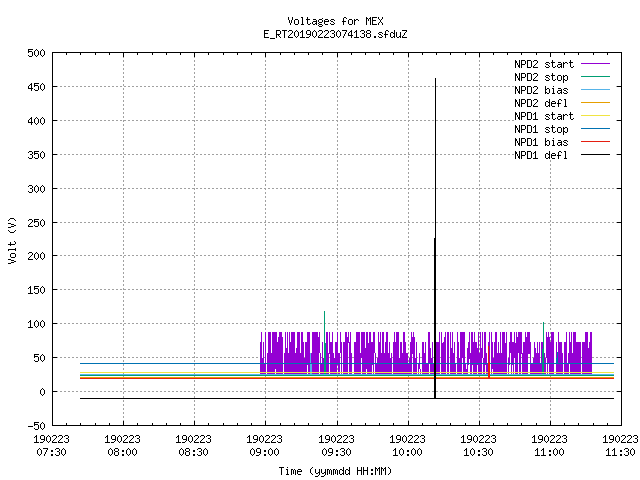The image size is (640, 480).
Task: Click the 10:30 time axis label
Action: (478, 453)
